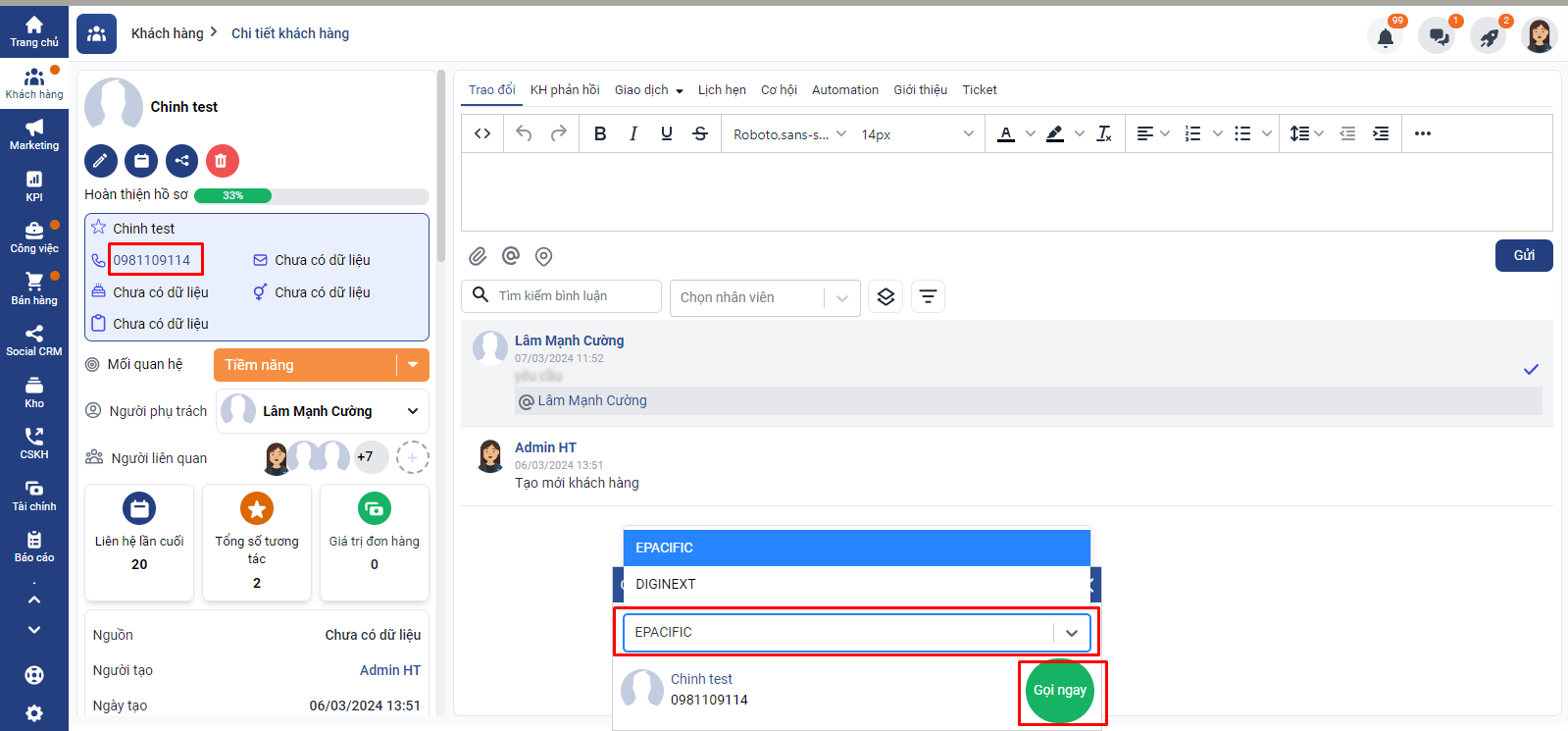Click the location pin icon
1568x731 pixels.
[543, 256]
